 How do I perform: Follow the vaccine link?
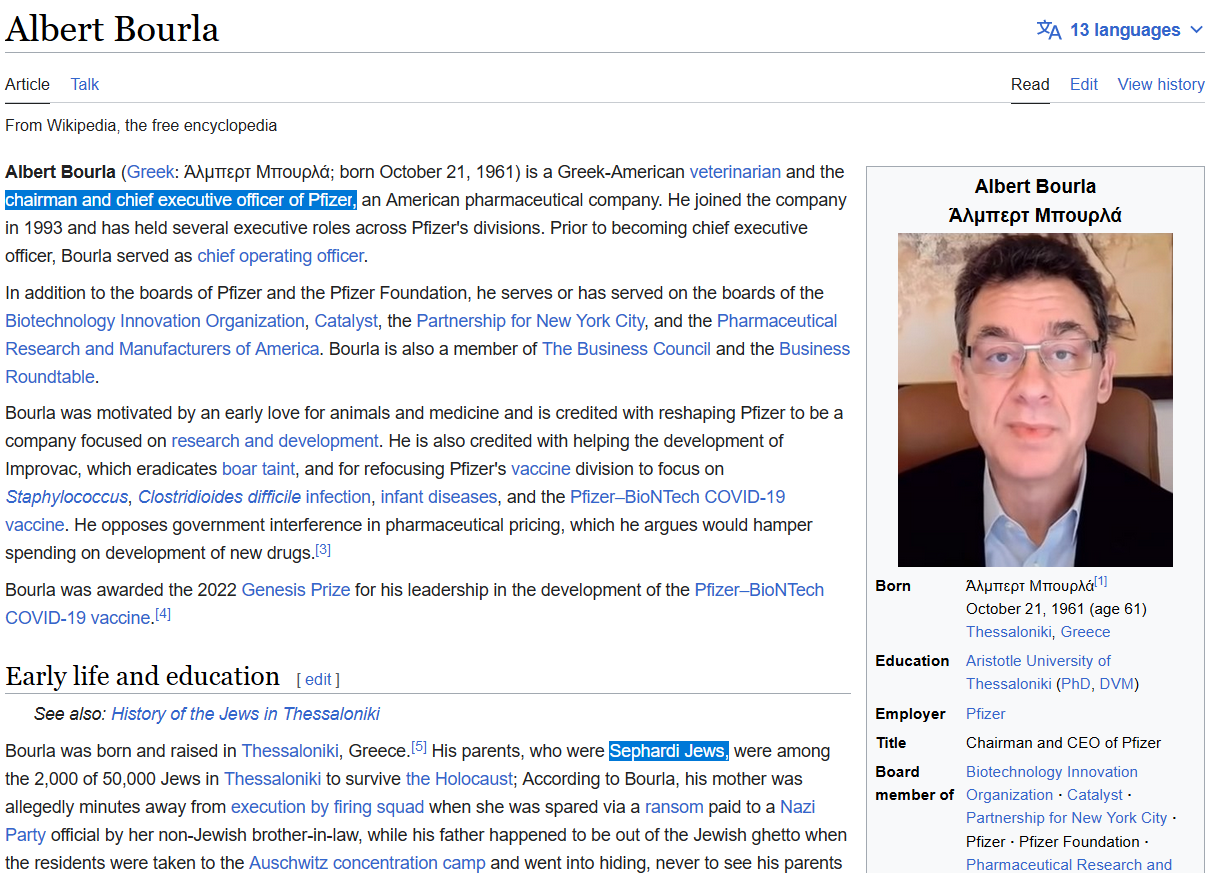(x=541, y=469)
